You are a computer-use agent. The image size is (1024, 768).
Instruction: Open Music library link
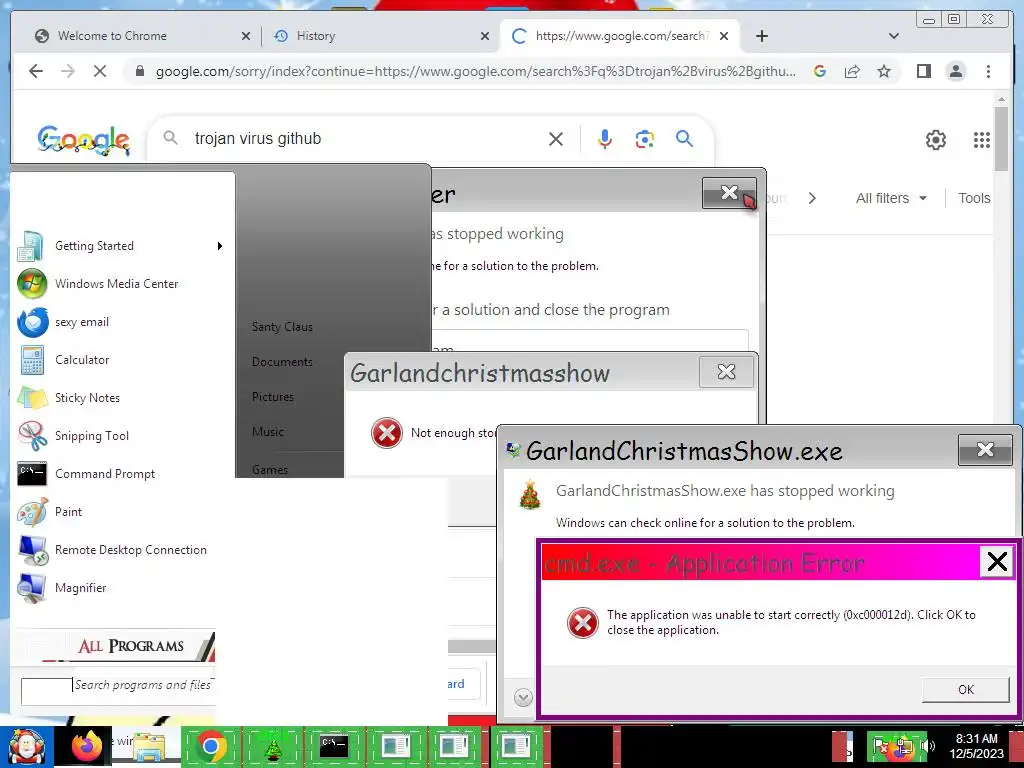(x=268, y=431)
